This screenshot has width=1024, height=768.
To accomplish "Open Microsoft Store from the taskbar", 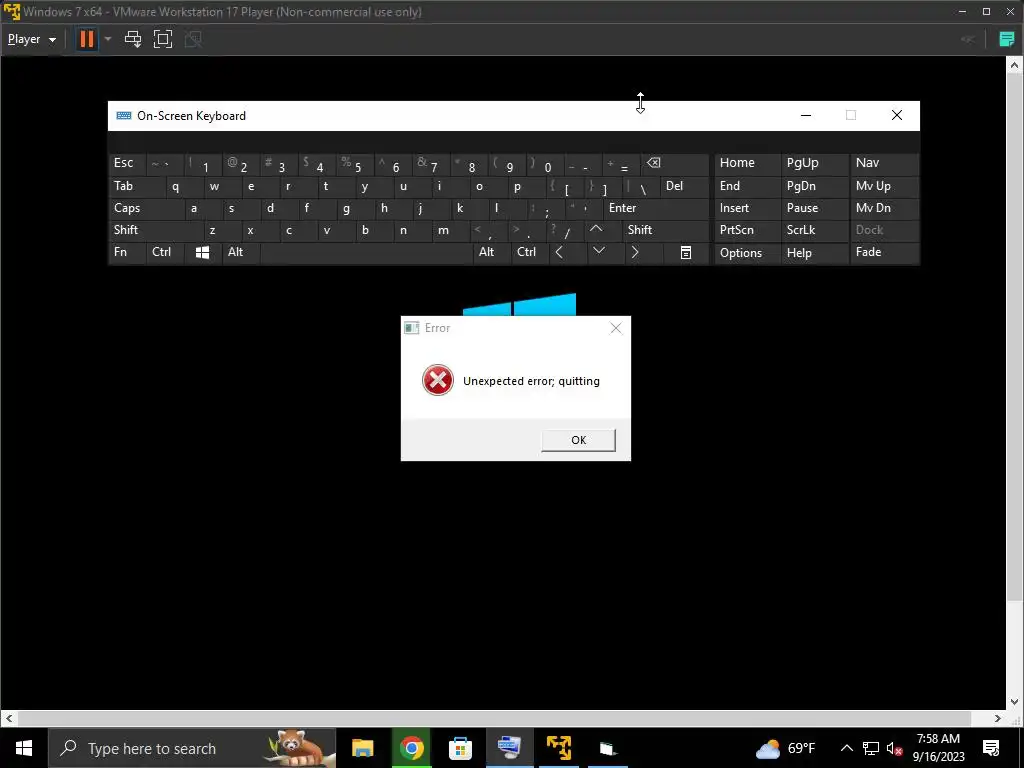I will [460, 748].
